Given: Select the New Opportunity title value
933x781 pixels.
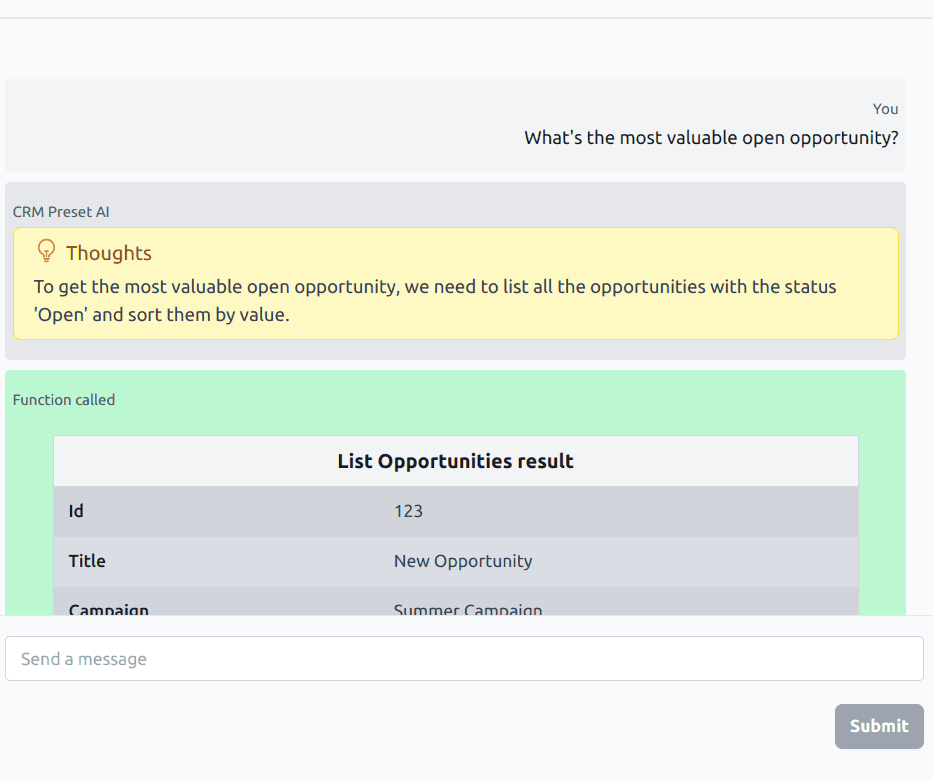Looking at the screenshot, I should [x=463, y=561].
